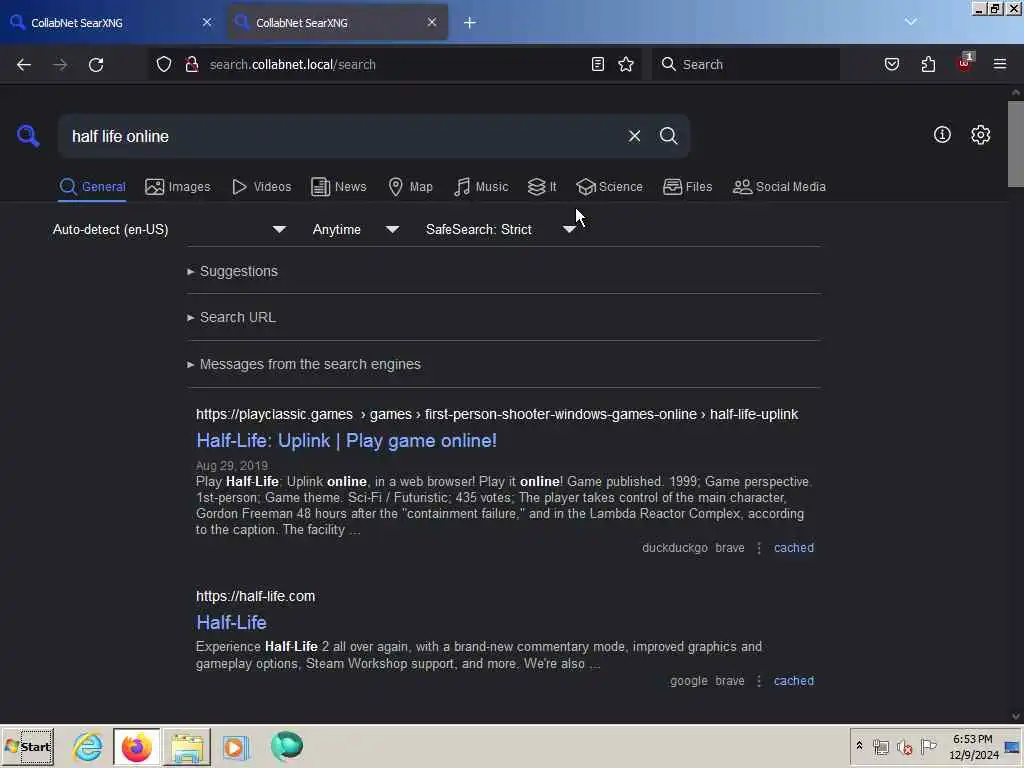Expand Messages from the search engines
Image resolution: width=1024 pixels, height=768 pixels.
coord(304,364)
